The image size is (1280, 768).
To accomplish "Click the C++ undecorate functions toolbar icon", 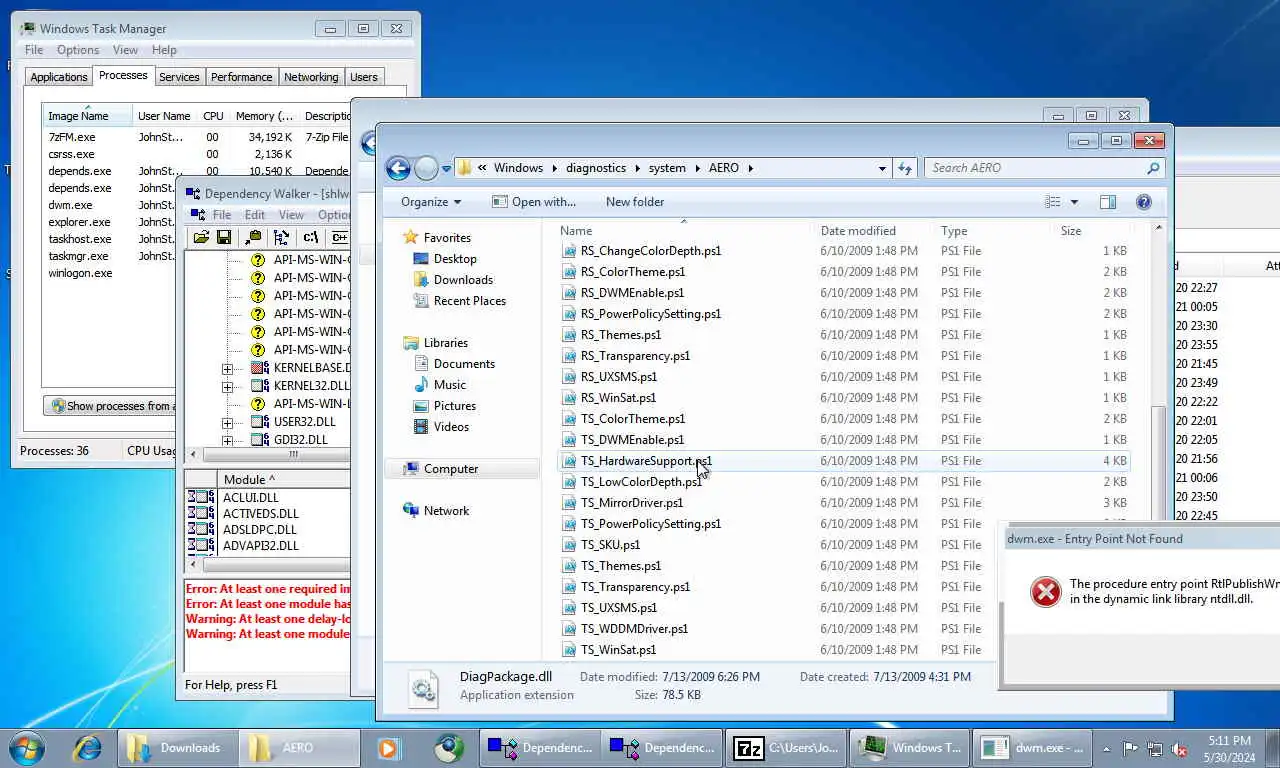I will (x=340, y=237).
